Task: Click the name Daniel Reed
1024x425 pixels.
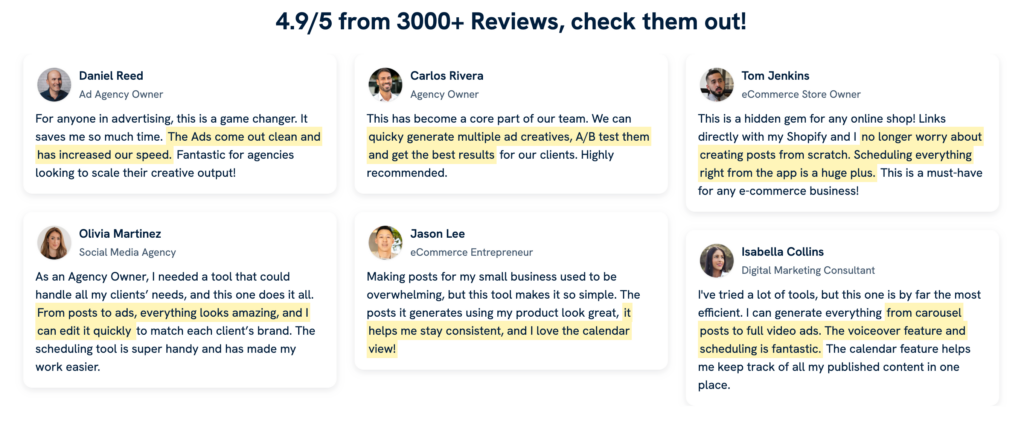Action: pos(111,76)
